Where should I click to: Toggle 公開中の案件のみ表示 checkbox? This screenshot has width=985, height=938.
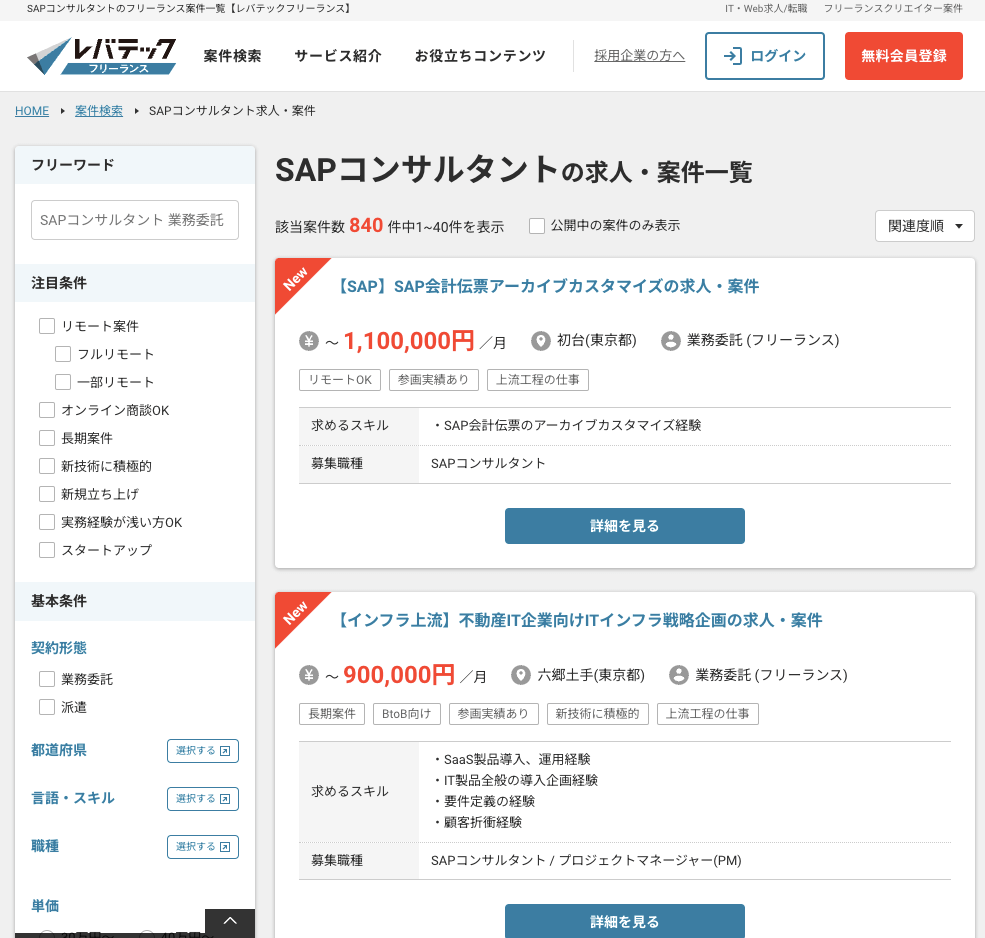coord(537,226)
